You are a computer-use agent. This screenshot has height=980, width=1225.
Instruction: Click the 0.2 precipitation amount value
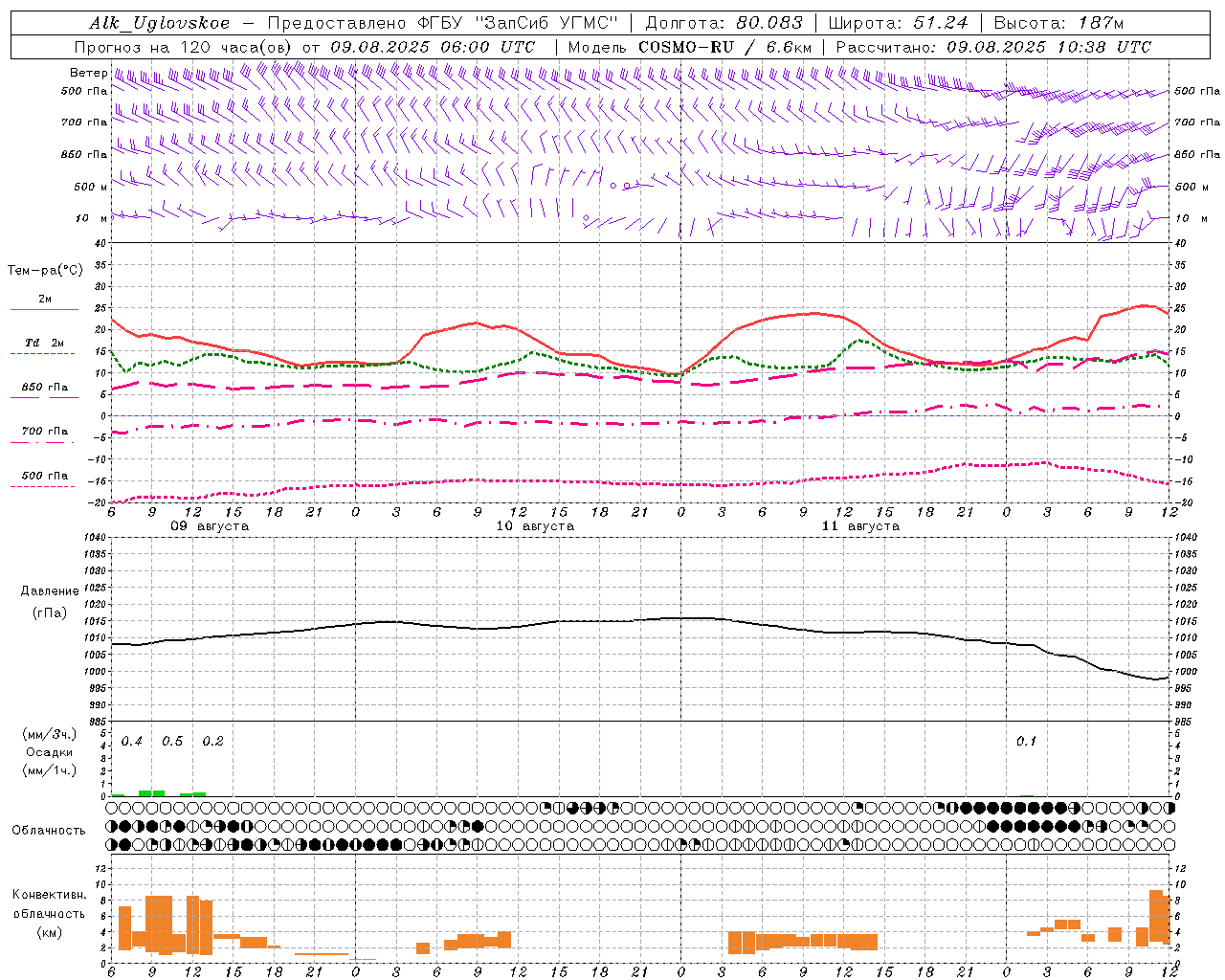click(212, 742)
